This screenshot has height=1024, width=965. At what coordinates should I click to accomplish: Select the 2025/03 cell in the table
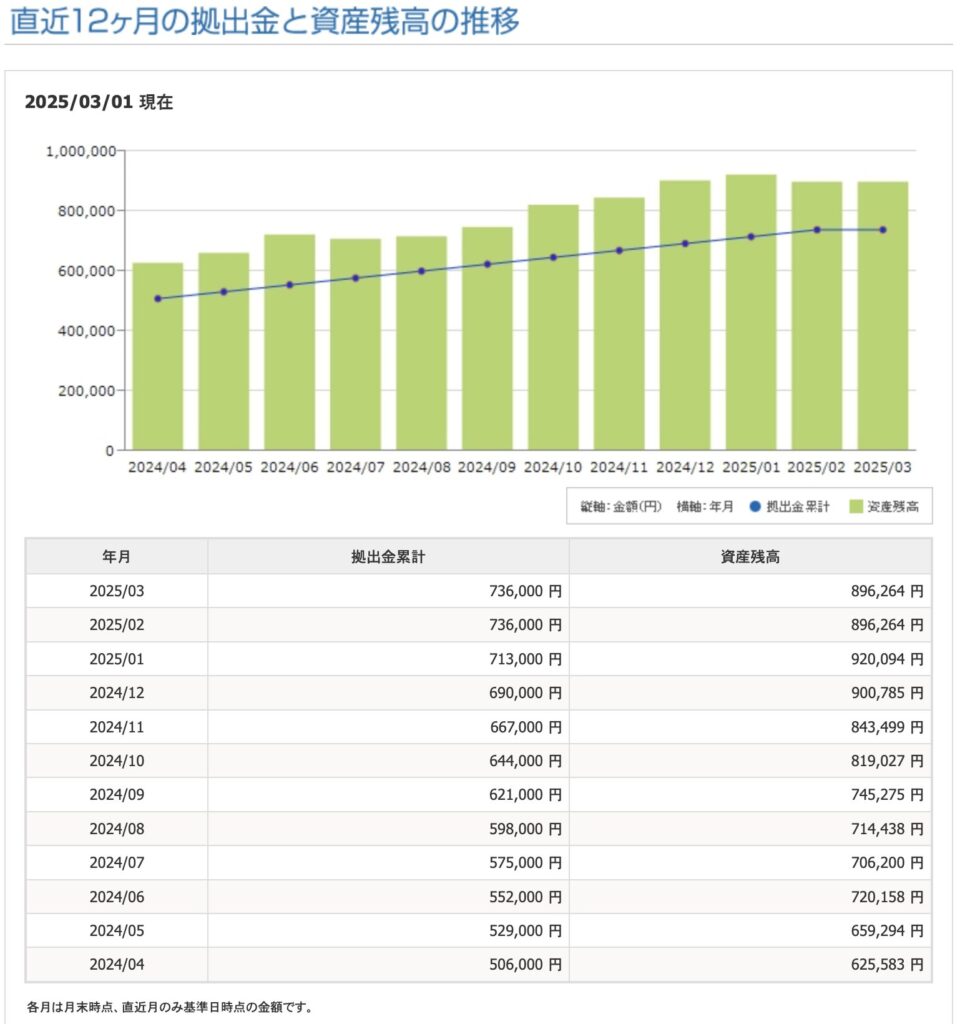pyautogui.click(x=116, y=591)
